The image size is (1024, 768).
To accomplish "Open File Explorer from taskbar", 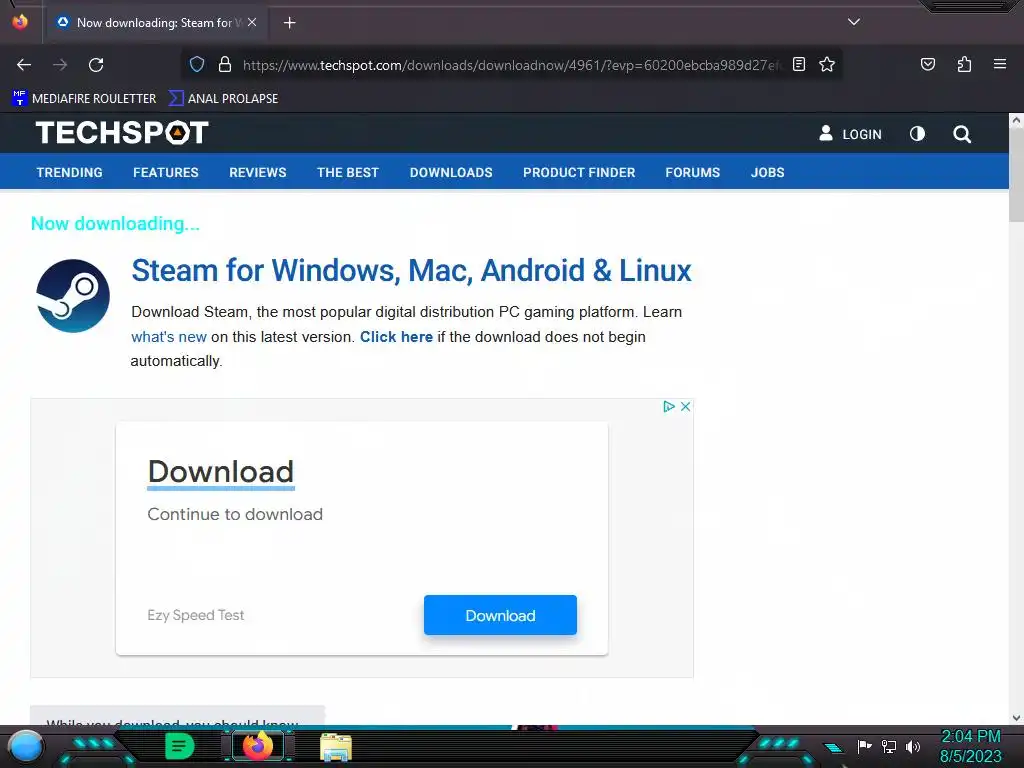I will pos(336,746).
